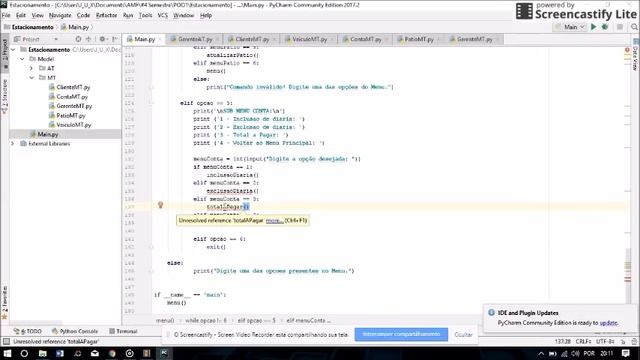Open Cortana search circle on taskbar
Image resolution: width=640 pixels, height=360 pixels.
point(24,353)
